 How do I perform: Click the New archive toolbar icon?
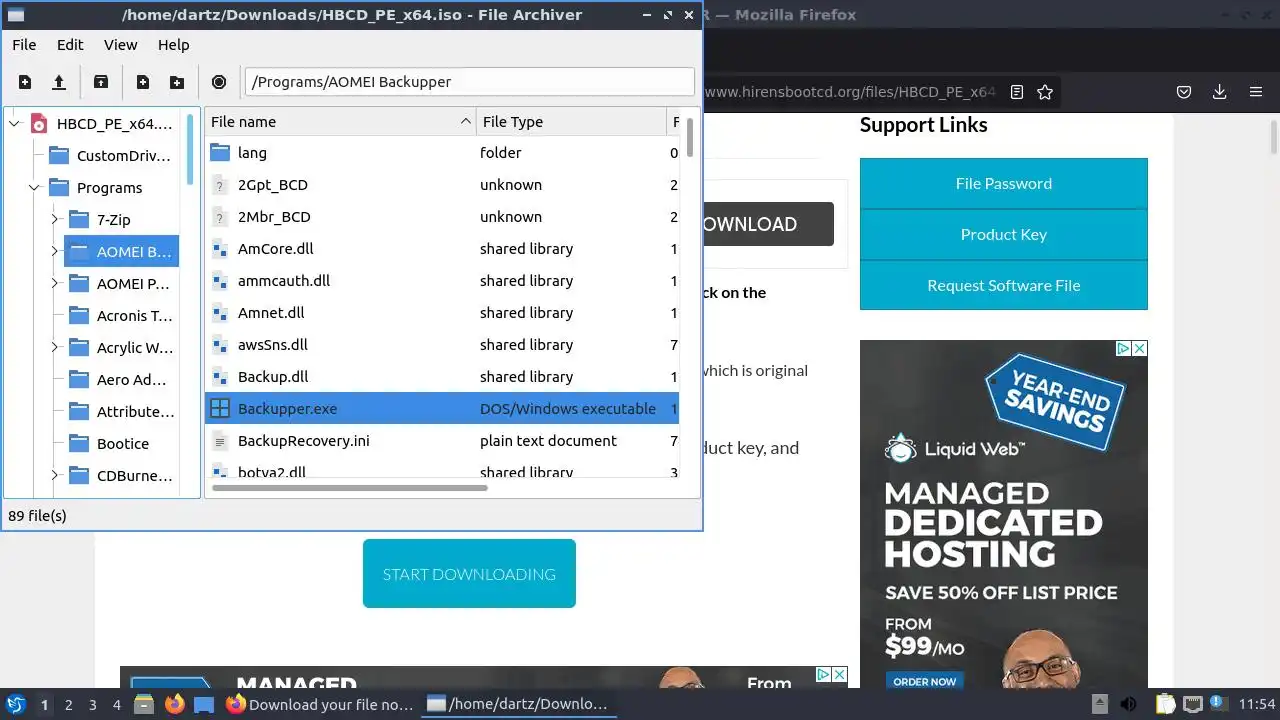25,82
